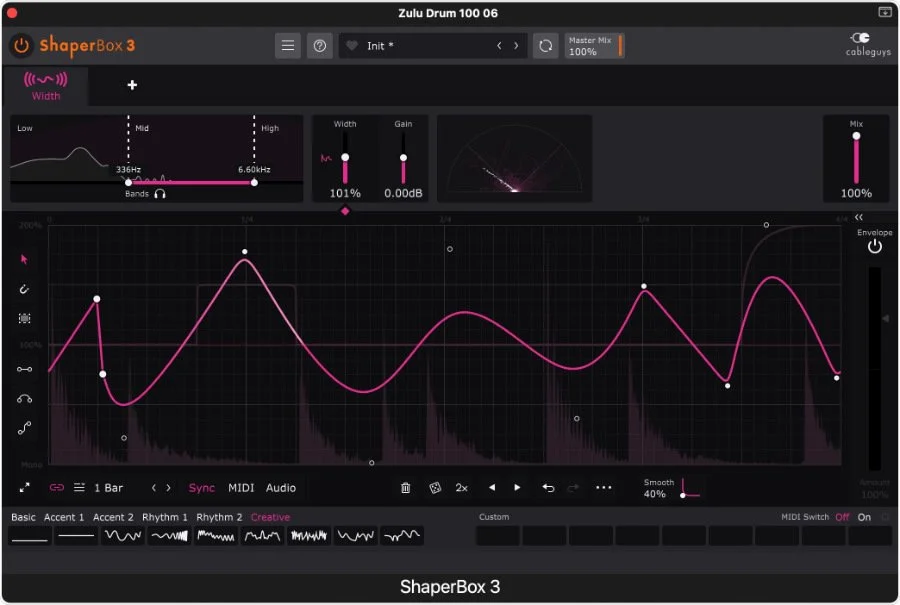This screenshot has height=605, width=900.
Task: Shift waveform left with triangle arrow
Action: point(492,487)
